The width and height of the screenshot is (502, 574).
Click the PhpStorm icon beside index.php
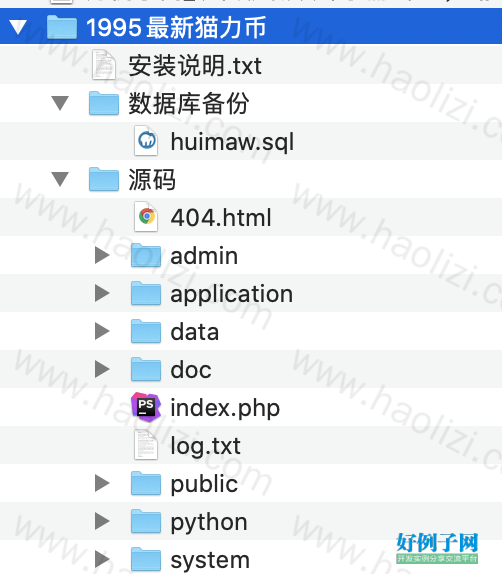pos(146,407)
